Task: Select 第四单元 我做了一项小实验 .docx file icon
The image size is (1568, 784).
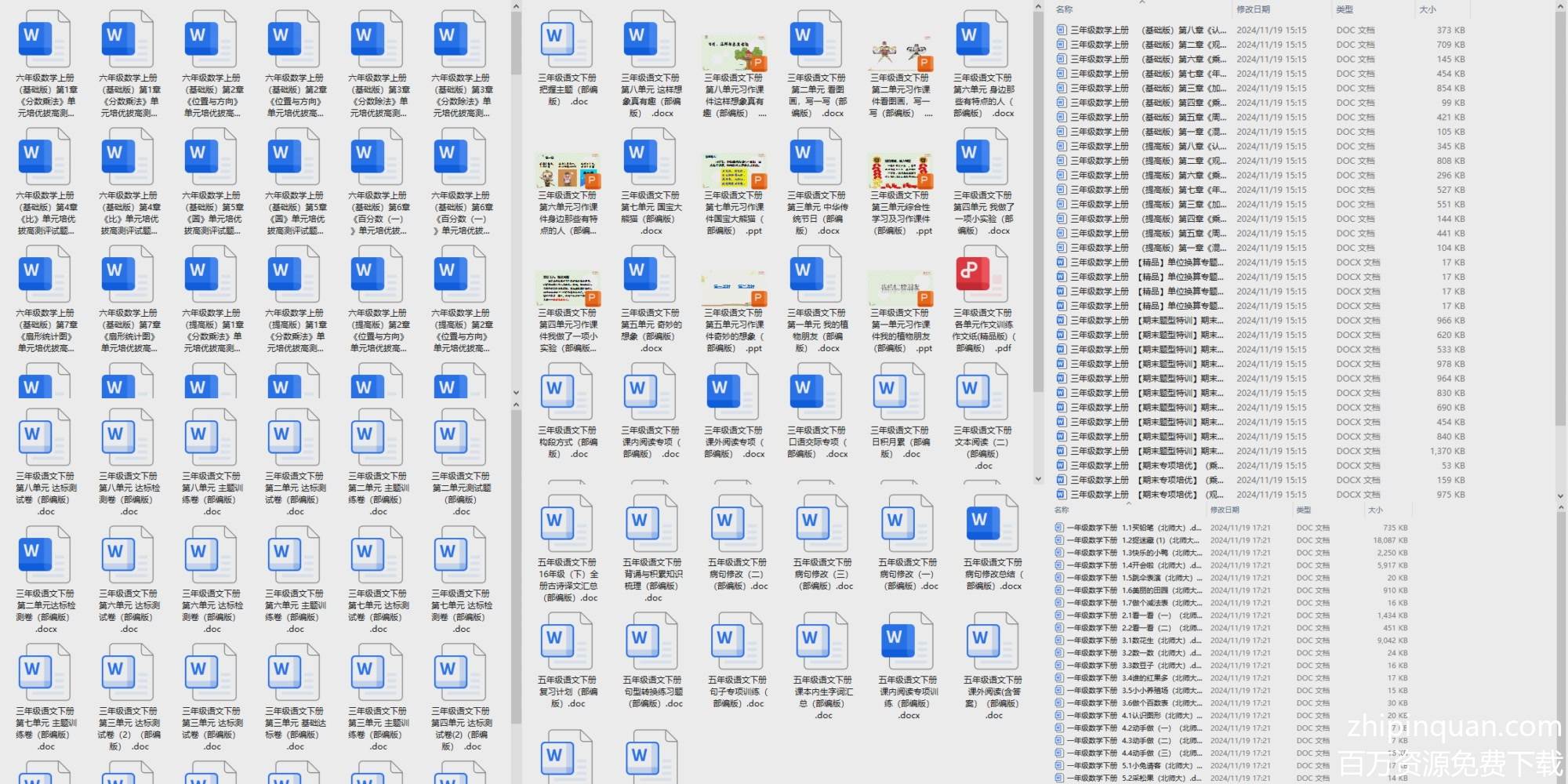Action: click(x=982, y=156)
